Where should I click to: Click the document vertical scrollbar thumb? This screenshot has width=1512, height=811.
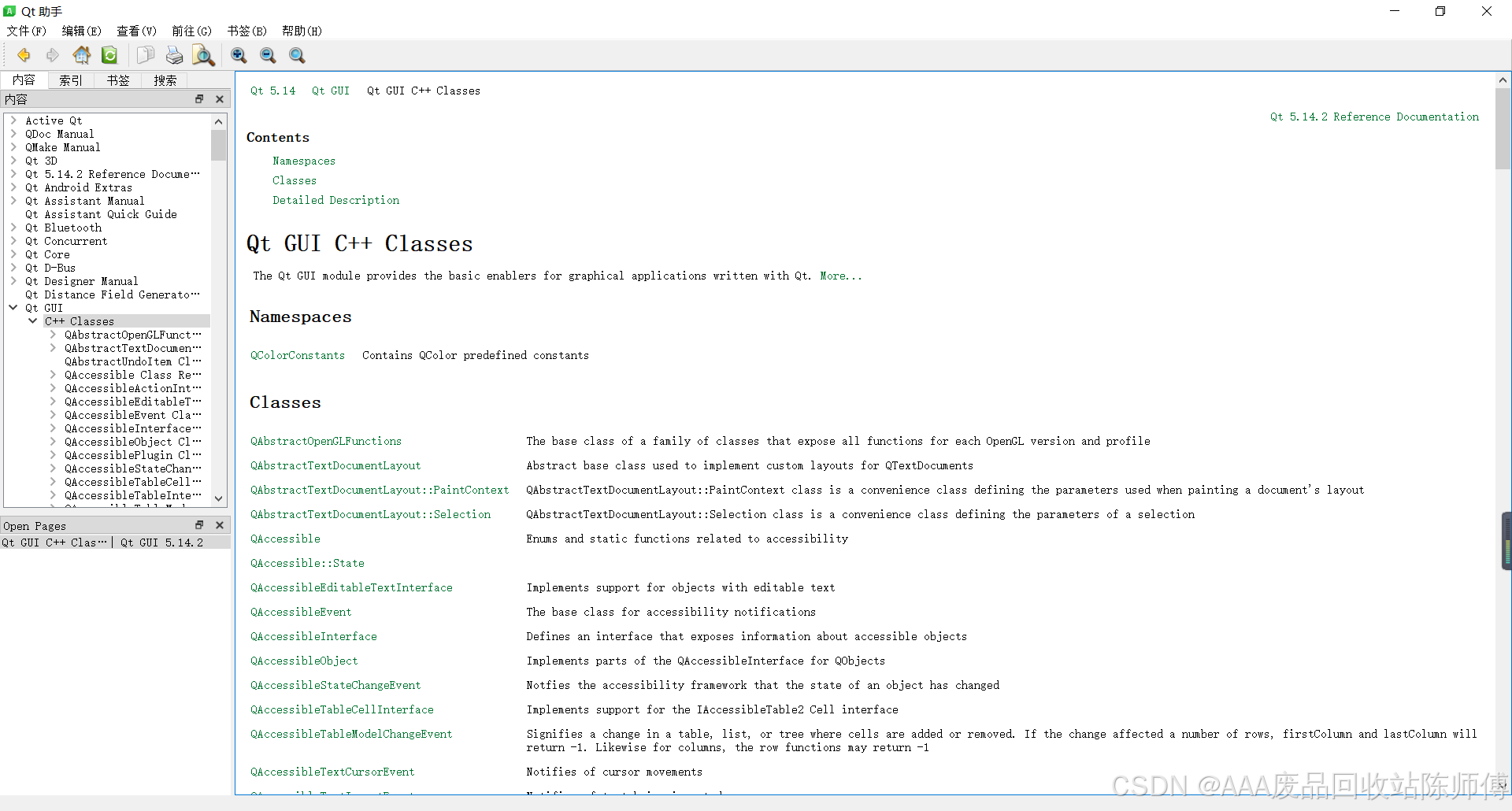pos(1503,128)
